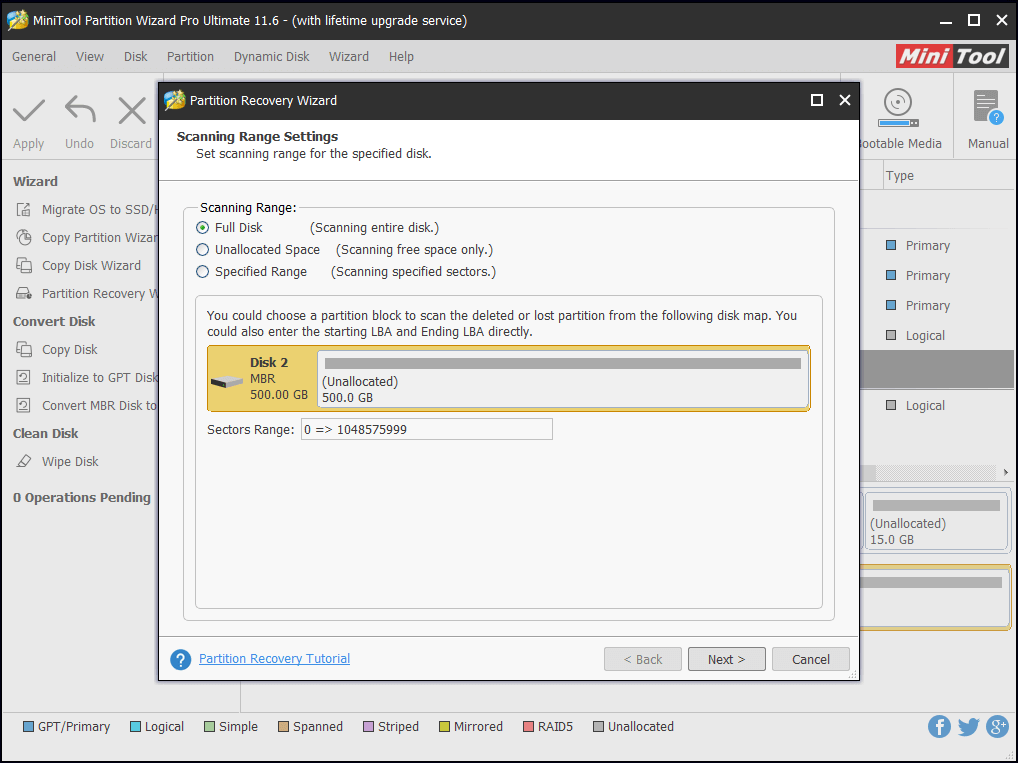Click the disabled Back button
Screen dimensions: 1018x763
[x=643, y=659]
